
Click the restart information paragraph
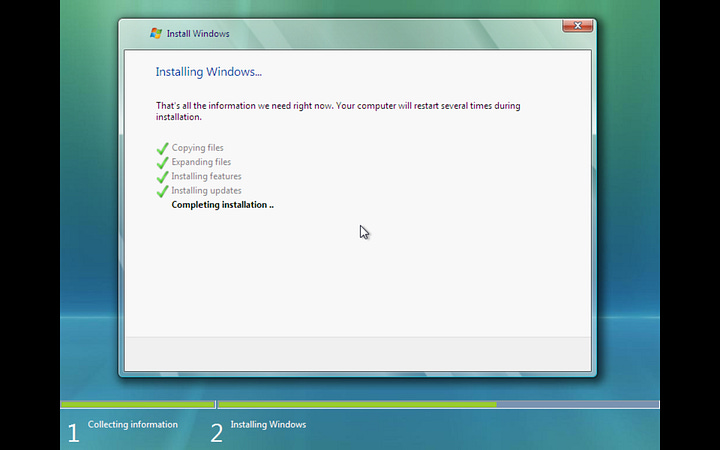tap(338, 111)
